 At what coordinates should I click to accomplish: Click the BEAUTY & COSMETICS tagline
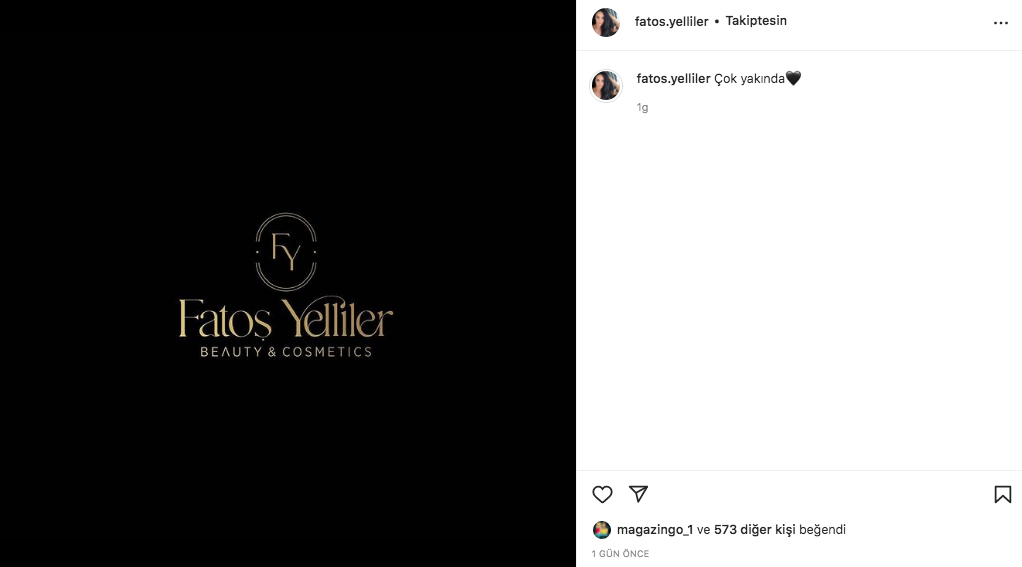point(285,352)
